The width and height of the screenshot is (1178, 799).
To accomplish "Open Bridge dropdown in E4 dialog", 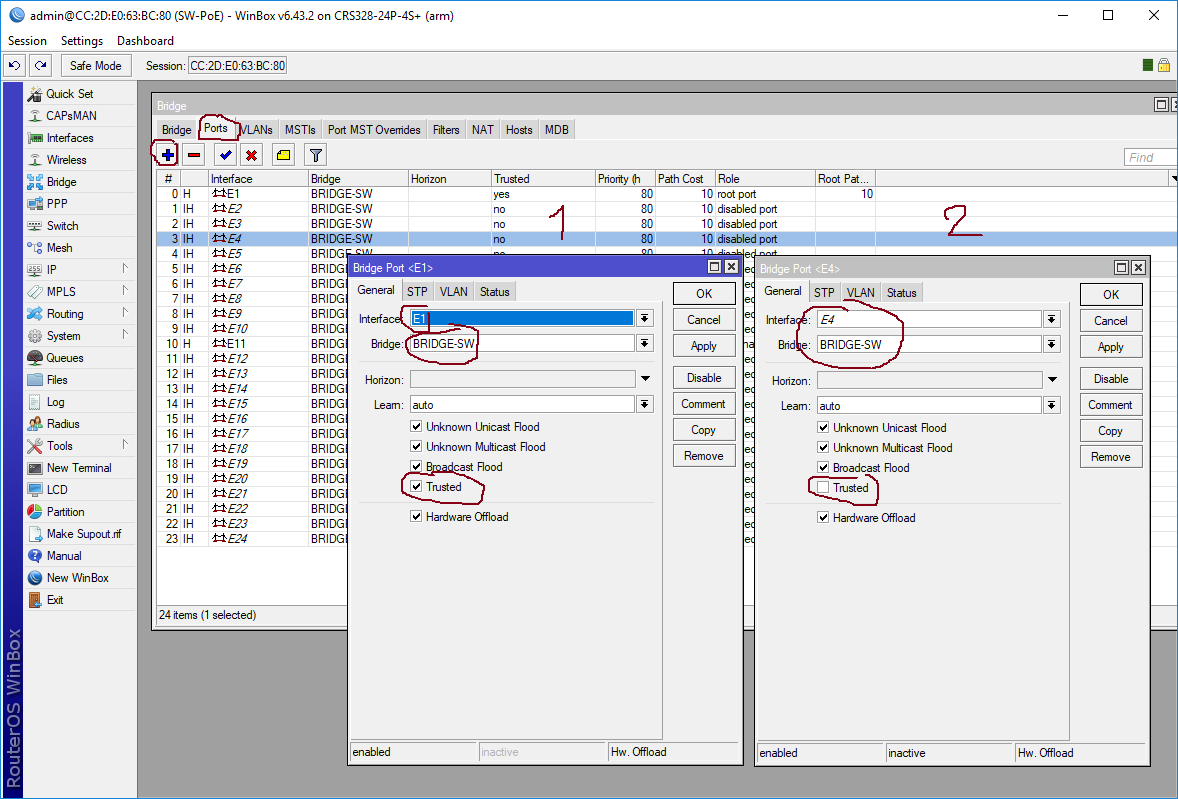I will (x=1052, y=344).
